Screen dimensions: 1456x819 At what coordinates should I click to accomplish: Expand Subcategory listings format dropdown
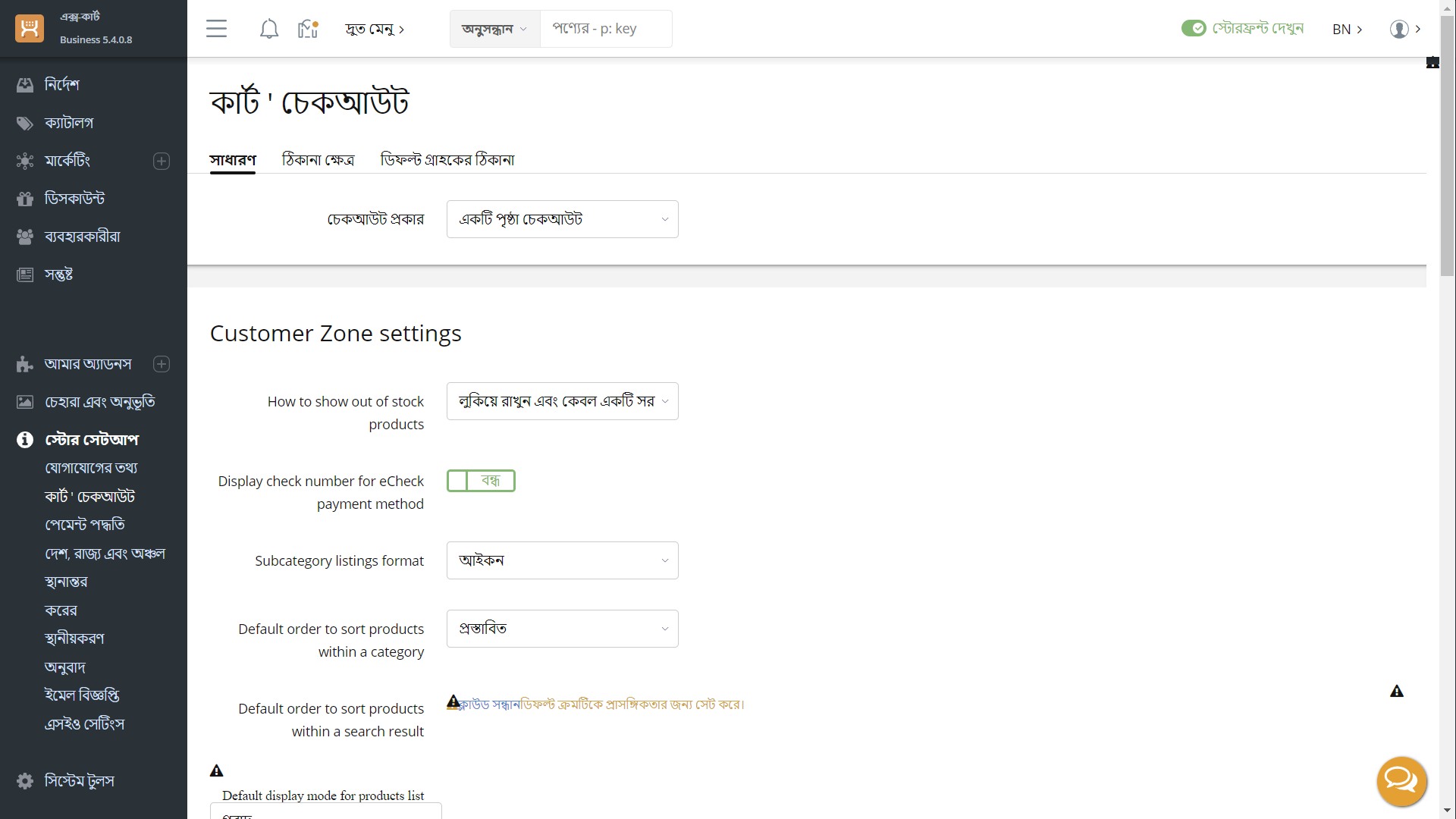tap(562, 560)
